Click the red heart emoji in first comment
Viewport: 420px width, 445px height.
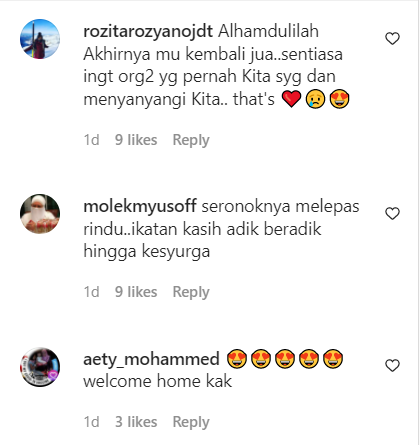(x=291, y=99)
